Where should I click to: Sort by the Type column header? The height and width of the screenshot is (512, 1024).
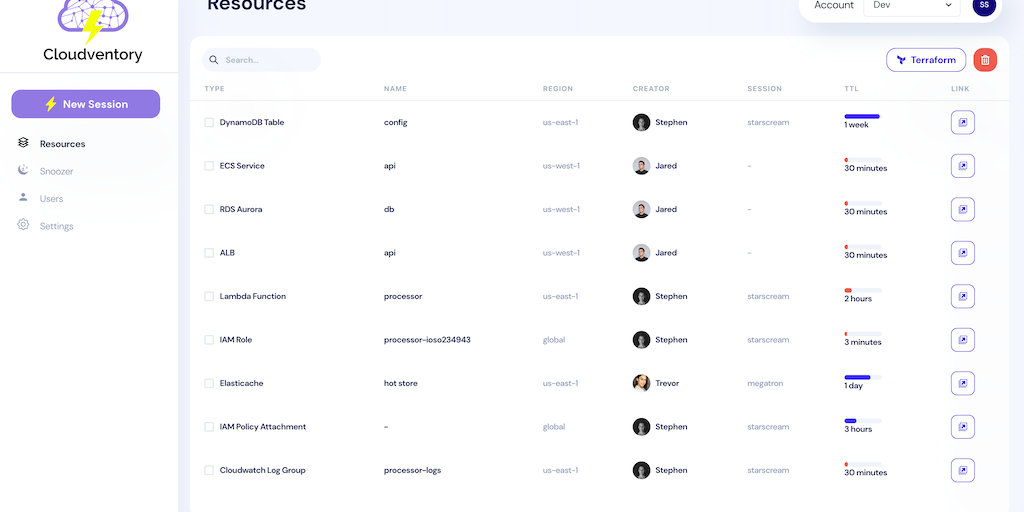click(x=214, y=89)
